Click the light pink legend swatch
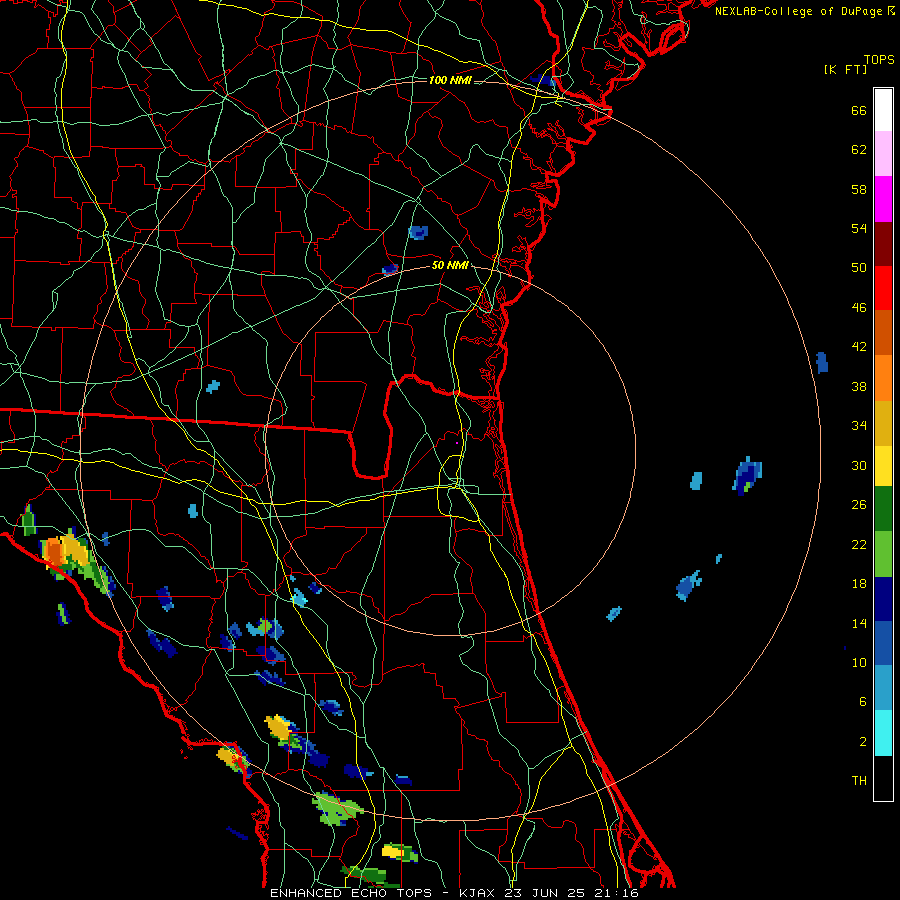Image resolution: width=900 pixels, height=900 pixels. coord(883,154)
